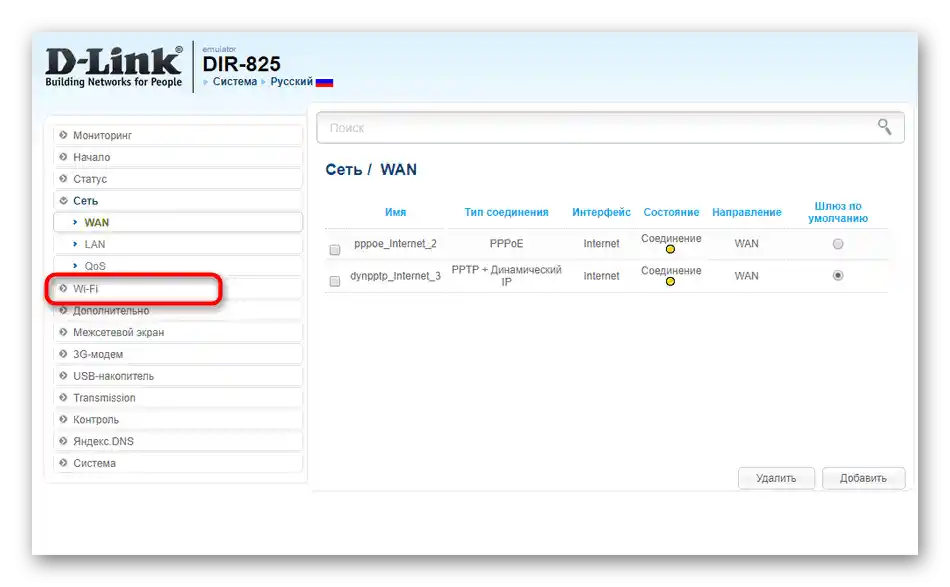Expand the Wi-Fi menu section
The width and height of the screenshot is (950, 587).
point(178,288)
